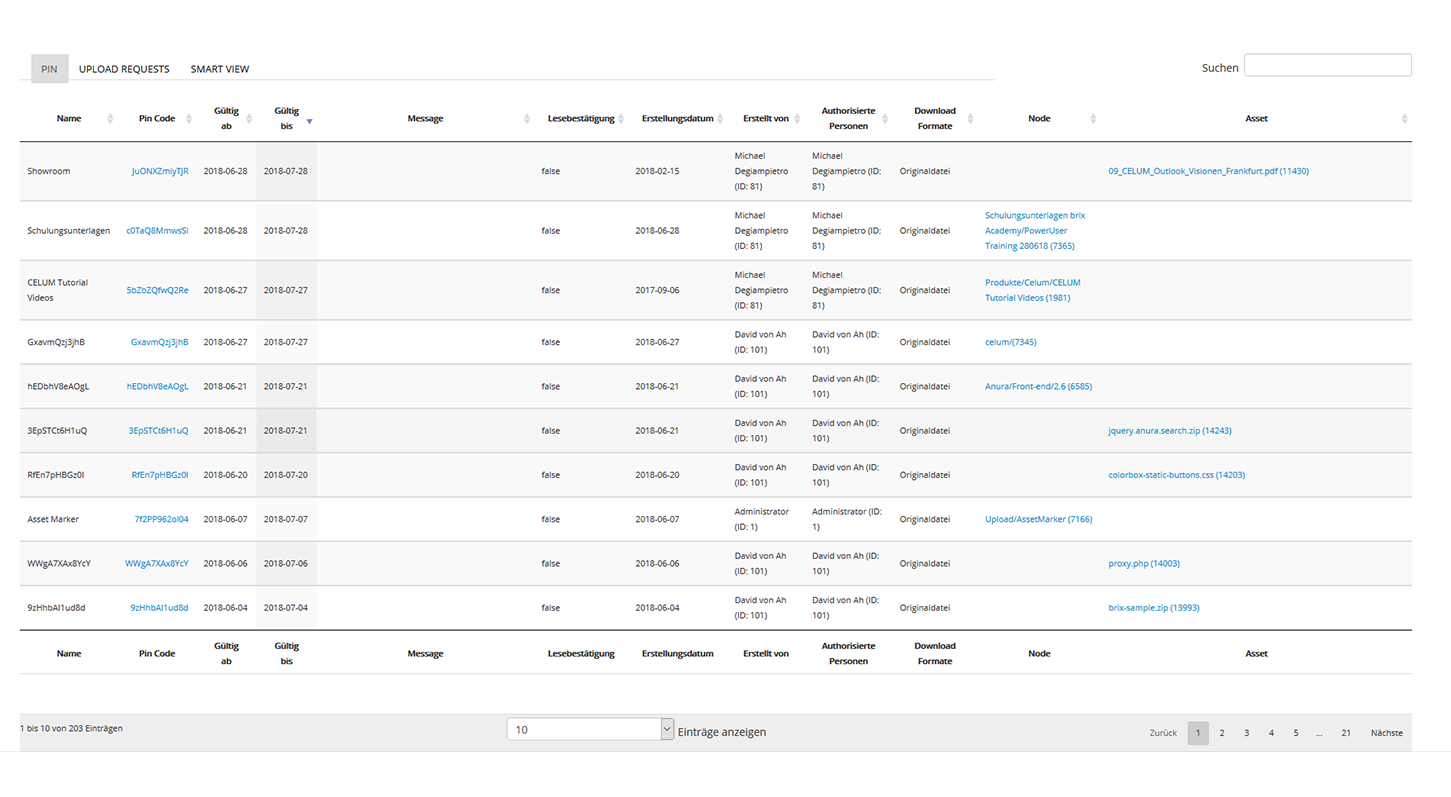Viewport: 1451px width, 797px height.
Task: Open asset proxy.php (14003)
Action: (x=1144, y=564)
